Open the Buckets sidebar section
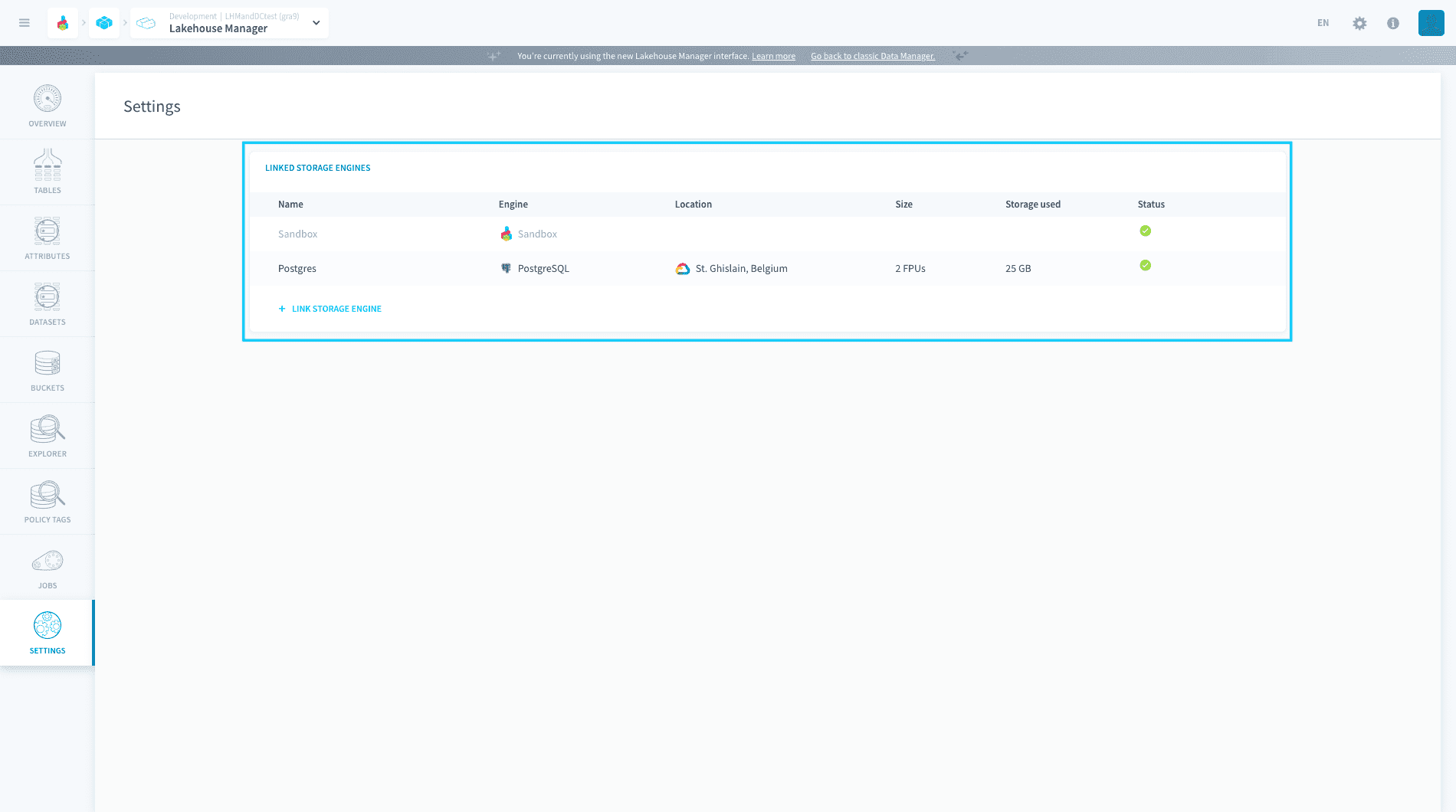 pyautogui.click(x=48, y=370)
